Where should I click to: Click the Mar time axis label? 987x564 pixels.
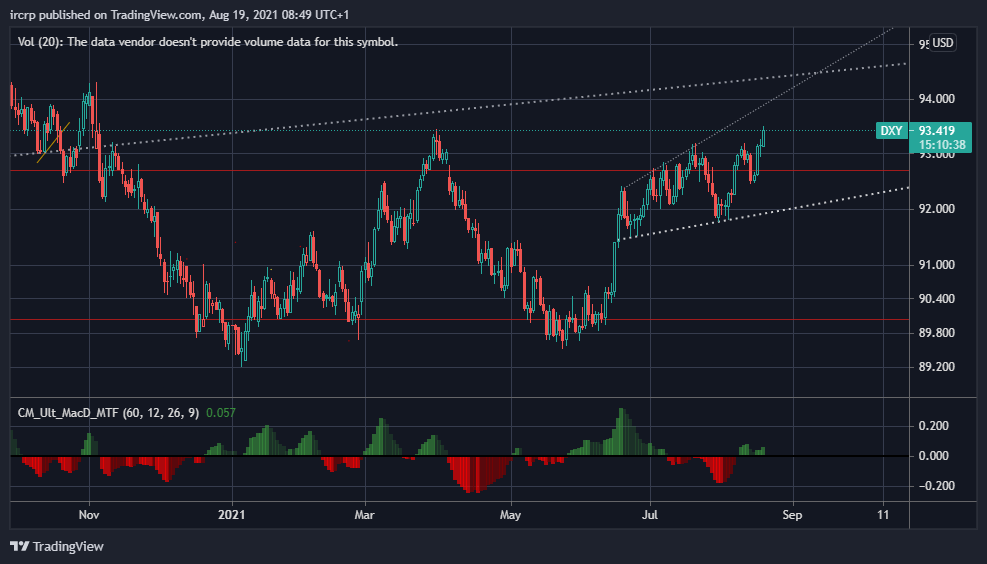(364, 515)
